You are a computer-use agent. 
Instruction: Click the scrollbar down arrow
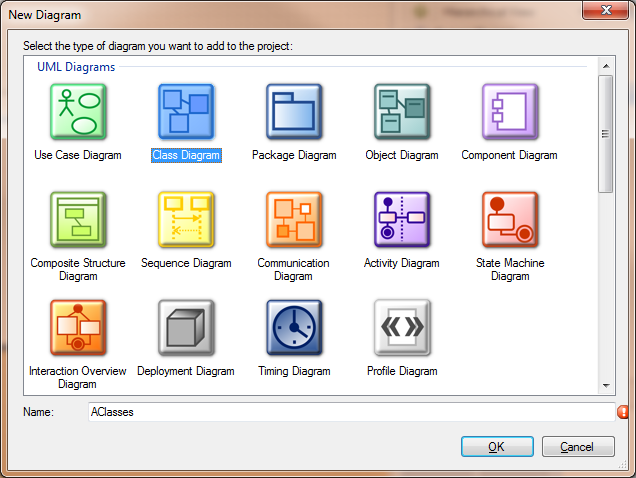click(x=606, y=385)
